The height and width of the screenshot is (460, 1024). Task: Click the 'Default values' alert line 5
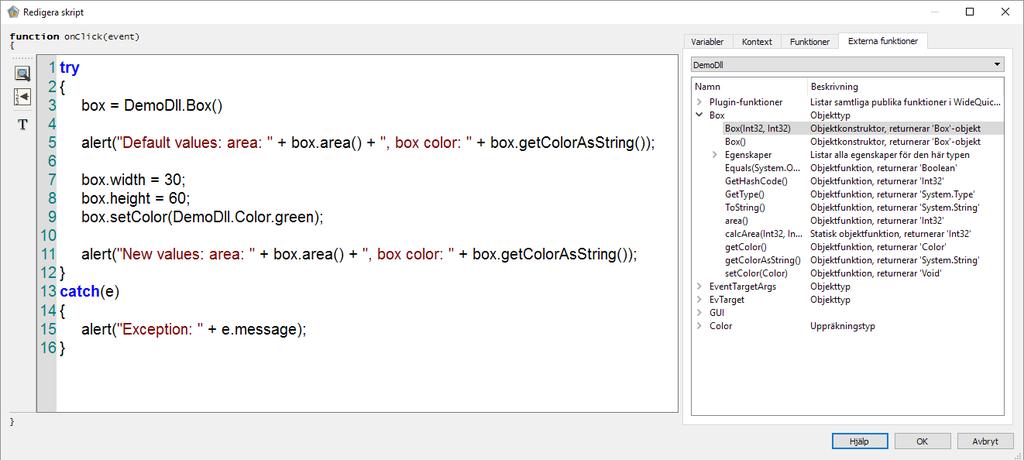[368, 142]
